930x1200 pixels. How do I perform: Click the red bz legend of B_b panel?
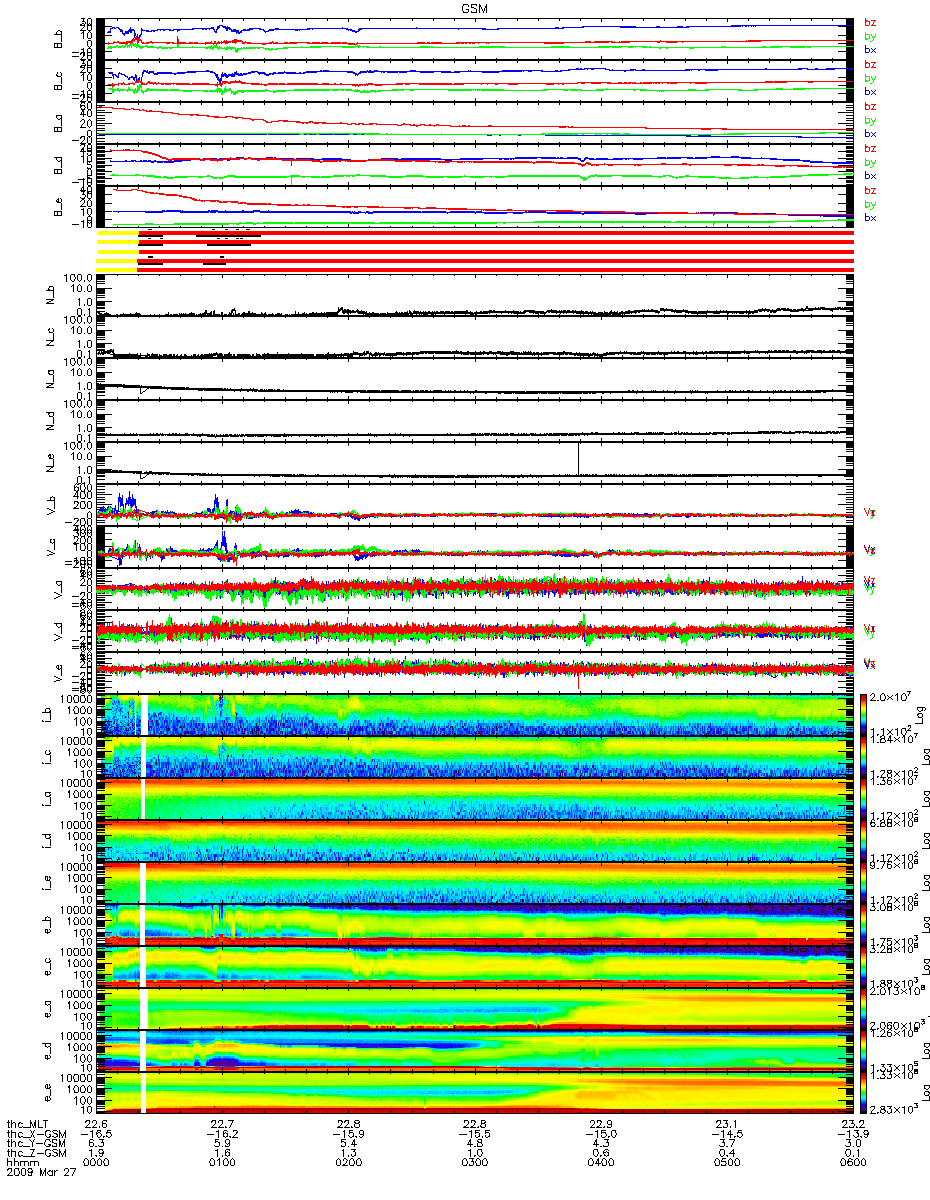[x=870, y=23]
